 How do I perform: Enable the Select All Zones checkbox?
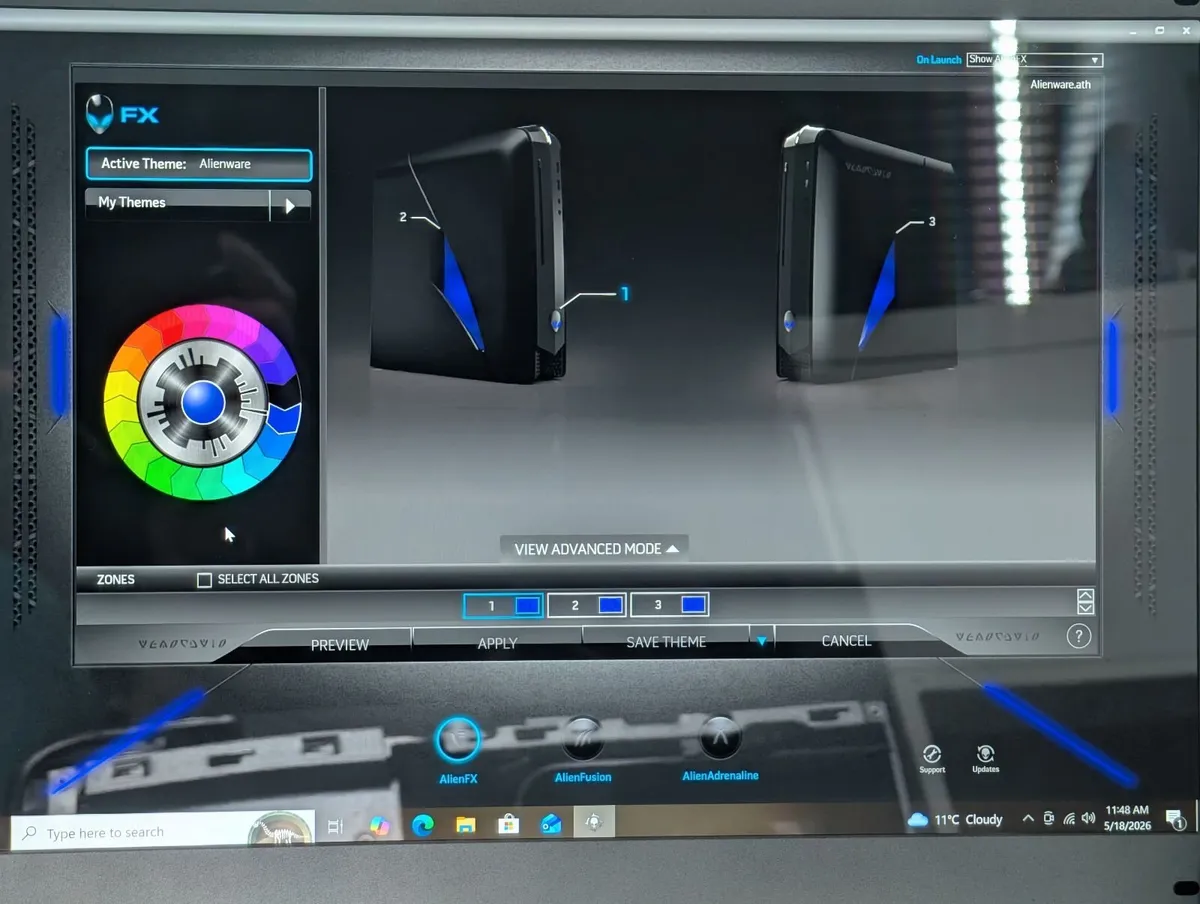click(x=204, y=580)
